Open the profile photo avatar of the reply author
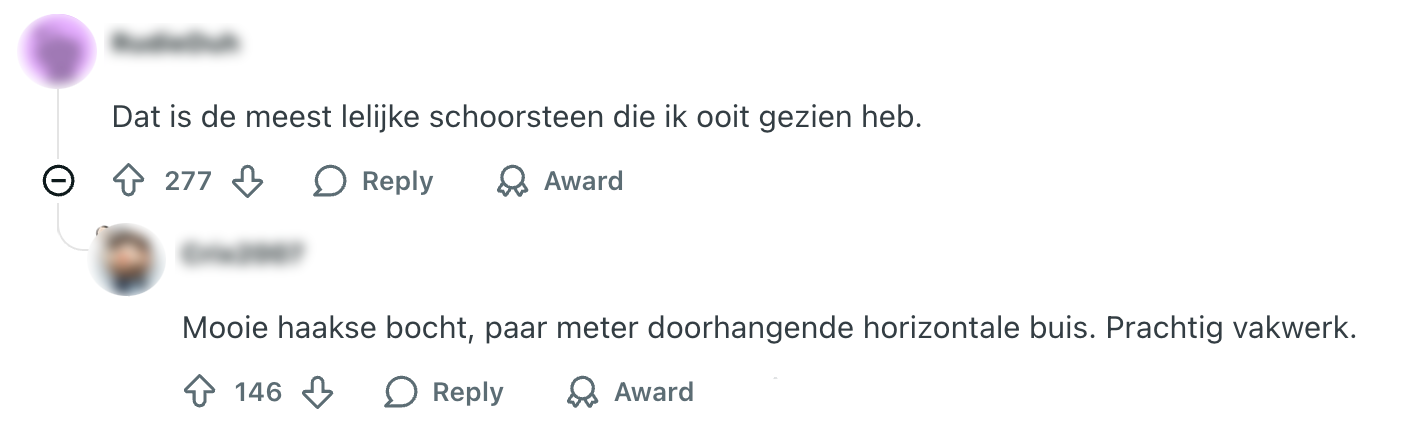Viewport: 1404px width, 426px height. click(x=128, y=259)
